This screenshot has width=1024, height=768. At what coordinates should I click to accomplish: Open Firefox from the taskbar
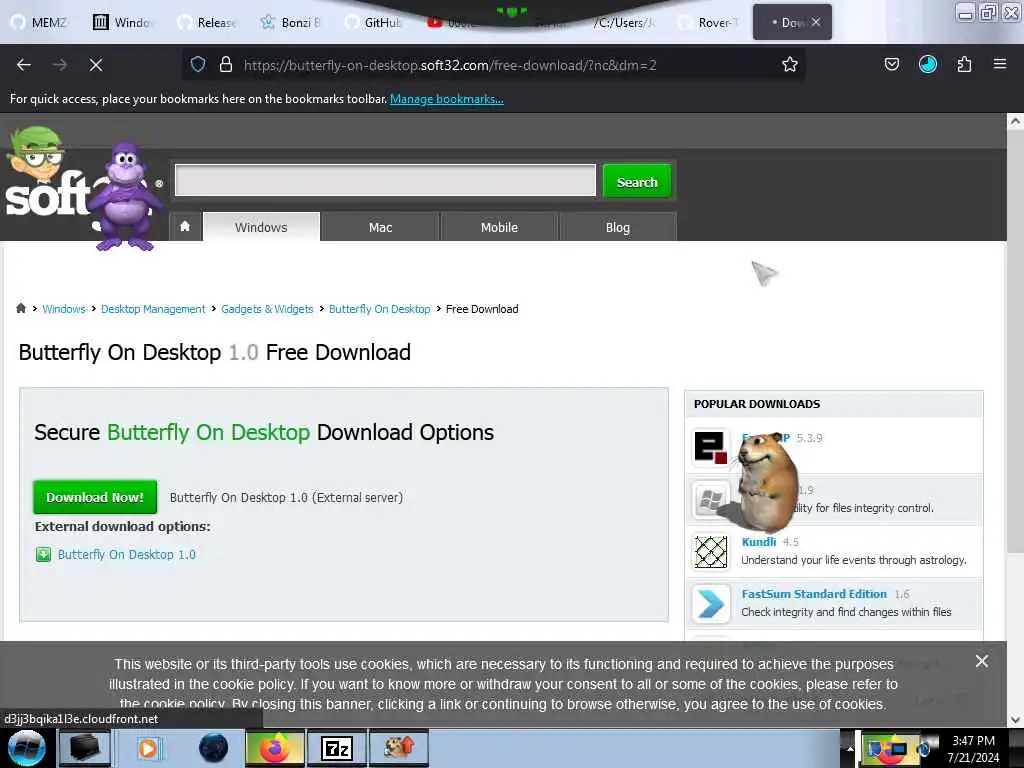pos(275,748)
